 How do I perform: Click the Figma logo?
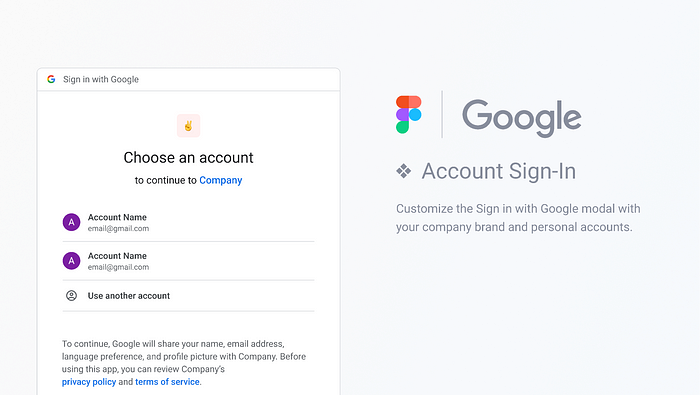coord(408,114)
